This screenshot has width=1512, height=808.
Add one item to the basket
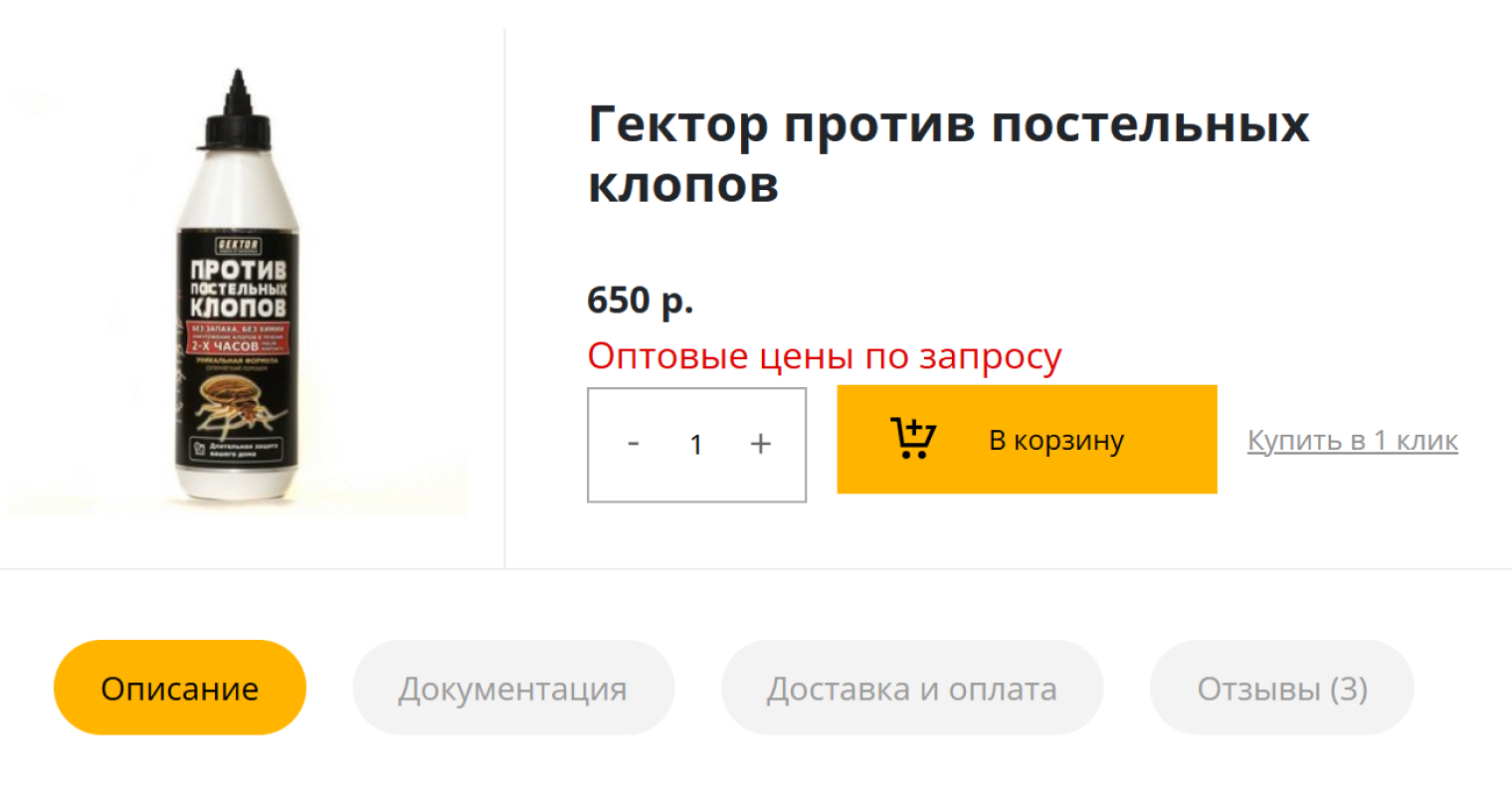click(1027, 439)
